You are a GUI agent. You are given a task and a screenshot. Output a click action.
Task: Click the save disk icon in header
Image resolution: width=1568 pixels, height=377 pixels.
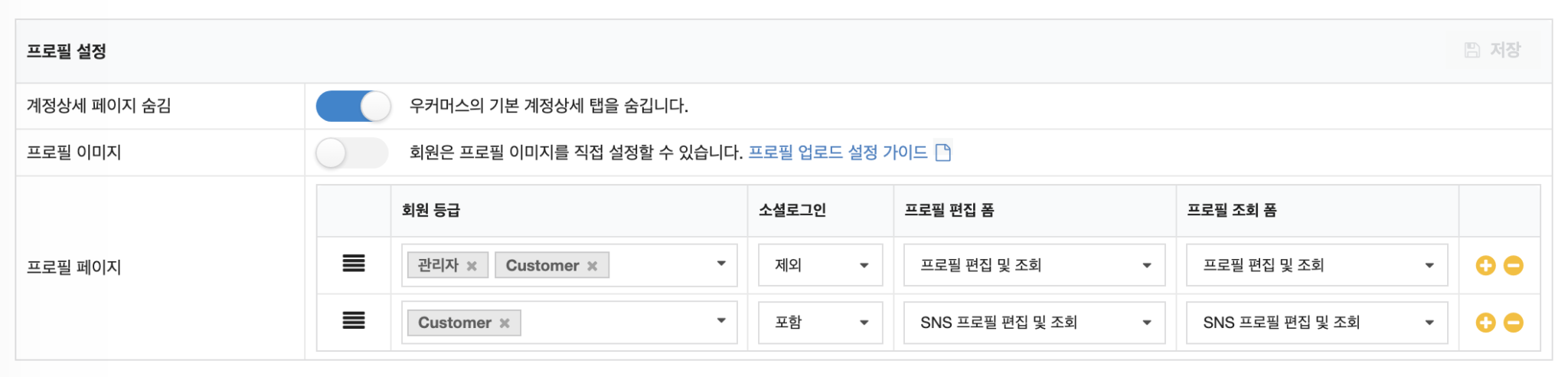pyautogui.click(x=1472, y=51)
